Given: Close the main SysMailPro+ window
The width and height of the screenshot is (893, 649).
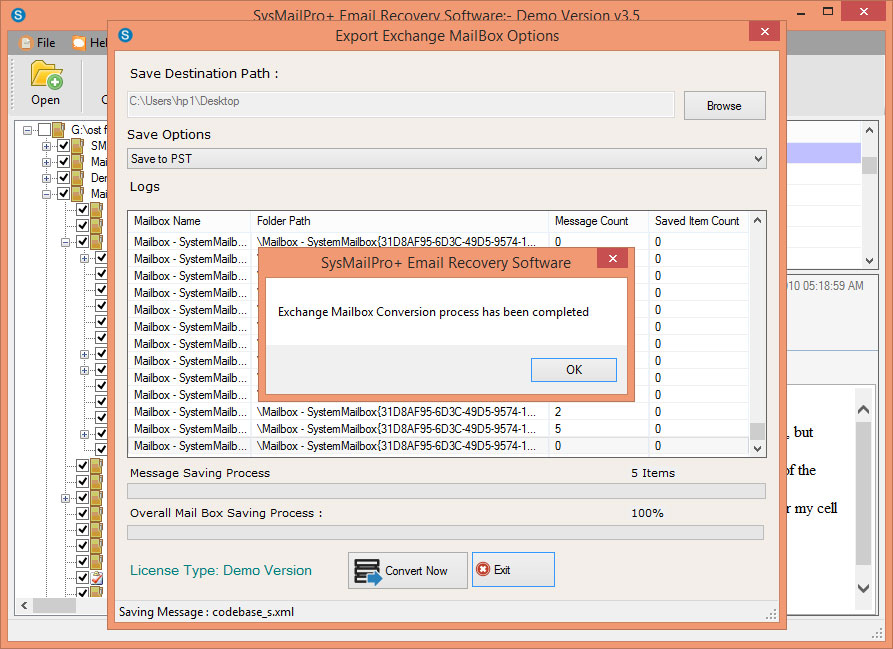Looking at the screenshot, I should coord(863,11).
